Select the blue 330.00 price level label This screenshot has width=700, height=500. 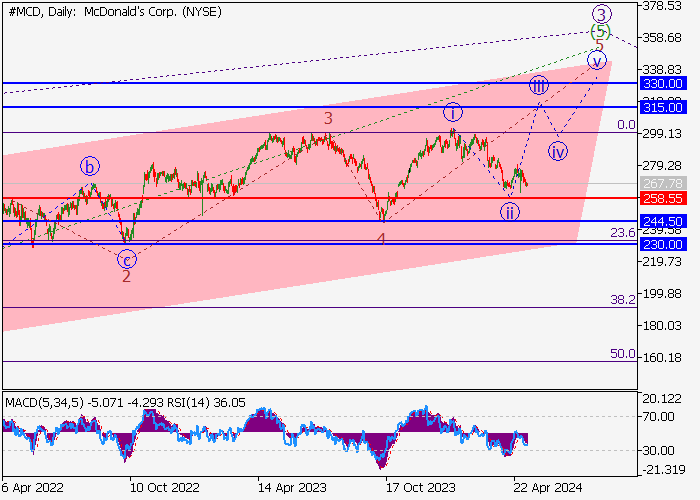663,83
